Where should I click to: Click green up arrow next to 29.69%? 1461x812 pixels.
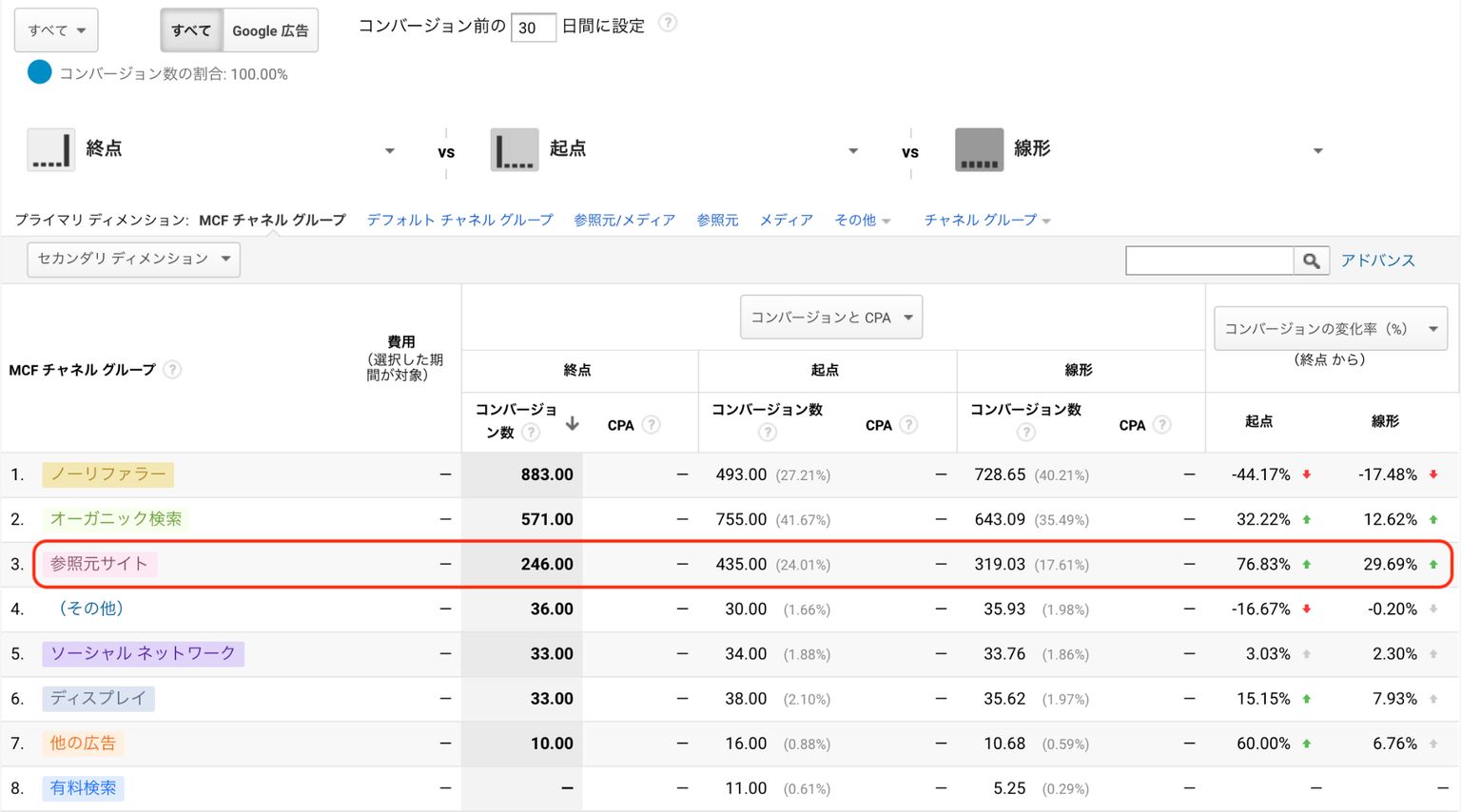pos(1433,564)
